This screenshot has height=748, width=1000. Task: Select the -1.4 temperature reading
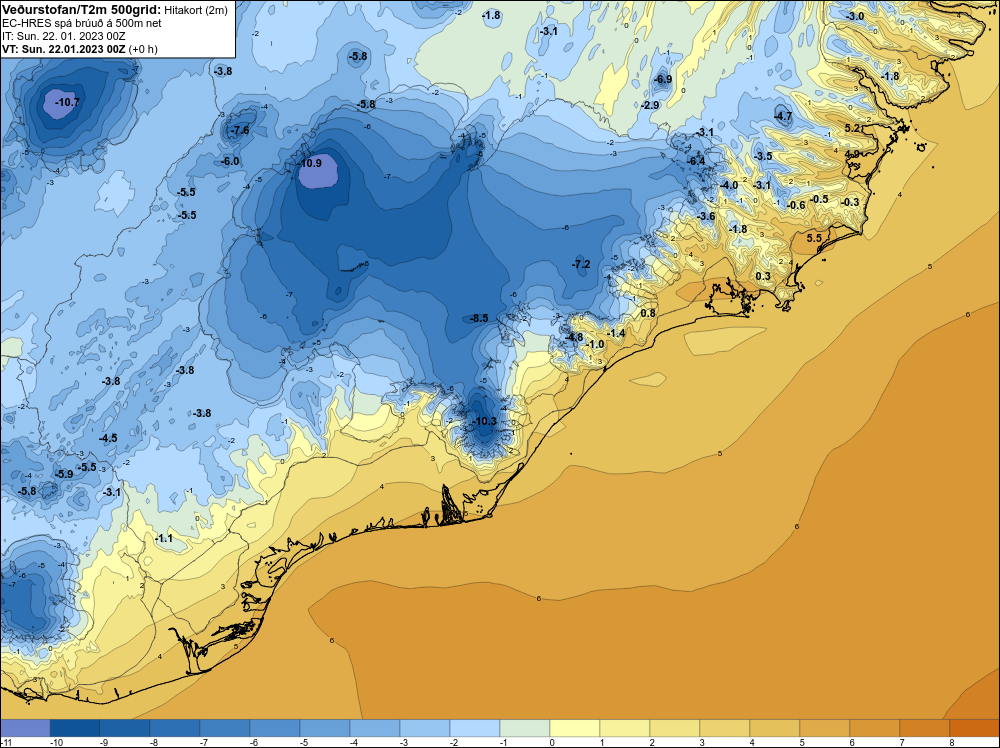click(616, 334)
